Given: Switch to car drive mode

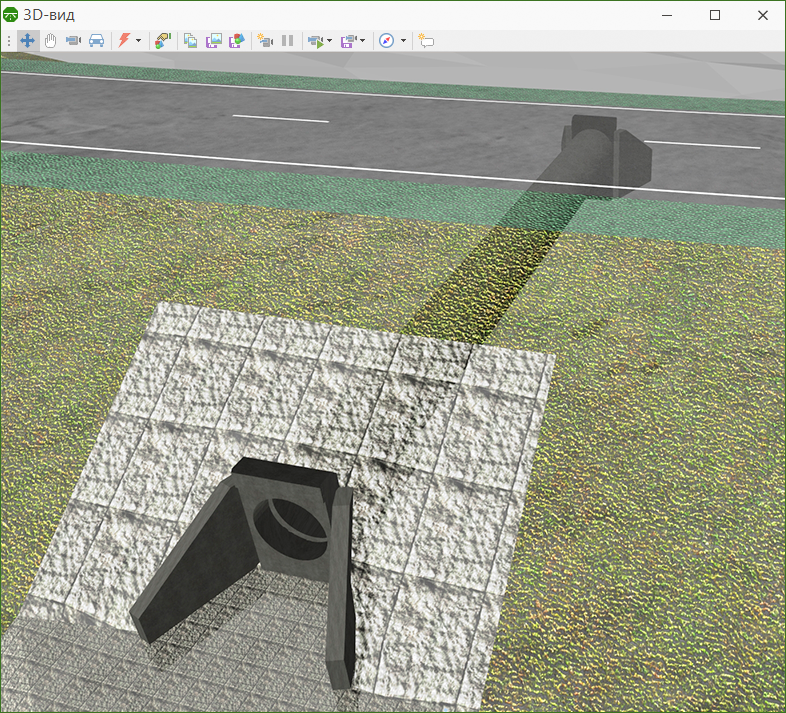Looking at the screenshot, I should click(x=96, y=41).
